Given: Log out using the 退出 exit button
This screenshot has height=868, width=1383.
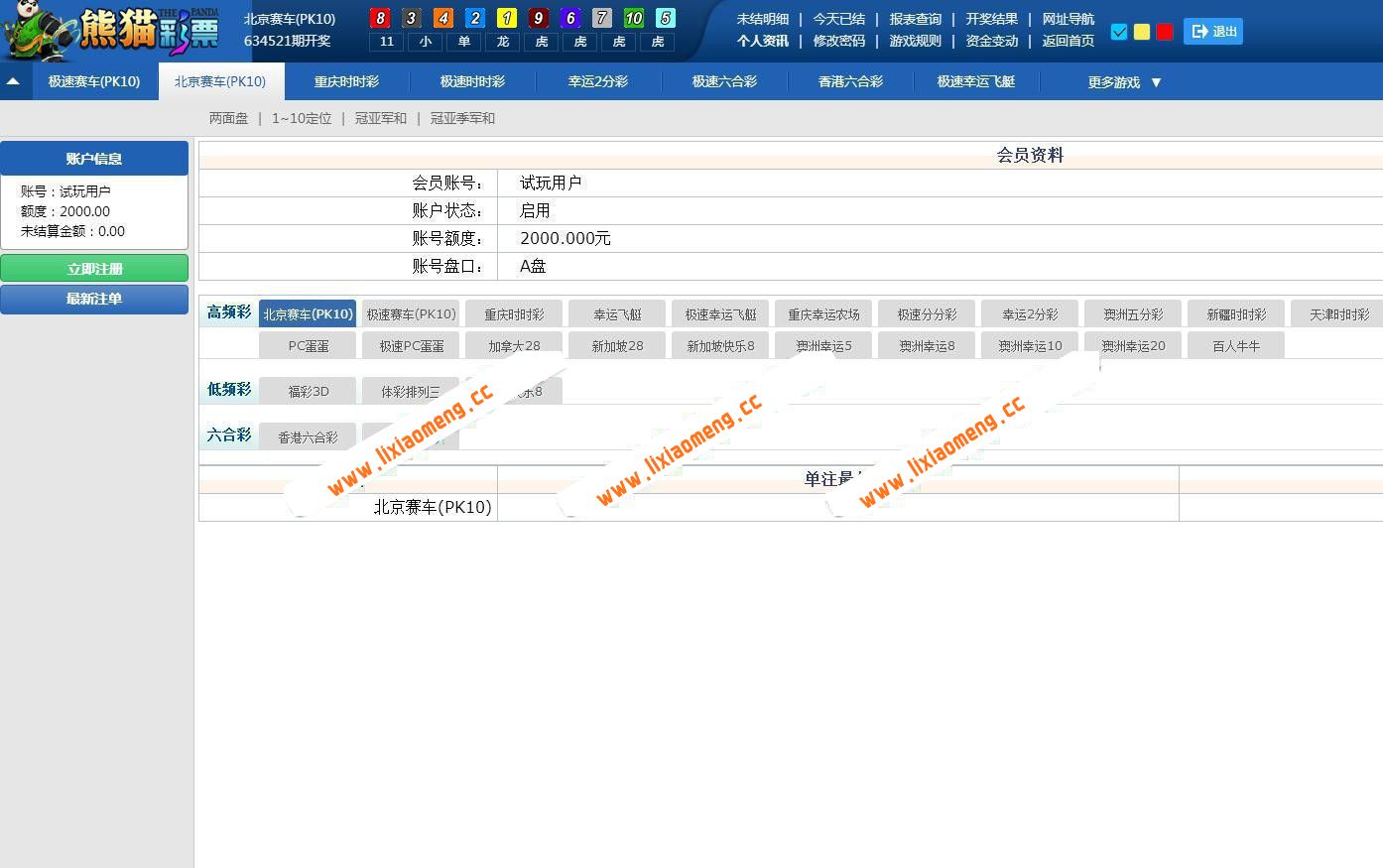Looking at the screenshot, I should click(1212, 31).
